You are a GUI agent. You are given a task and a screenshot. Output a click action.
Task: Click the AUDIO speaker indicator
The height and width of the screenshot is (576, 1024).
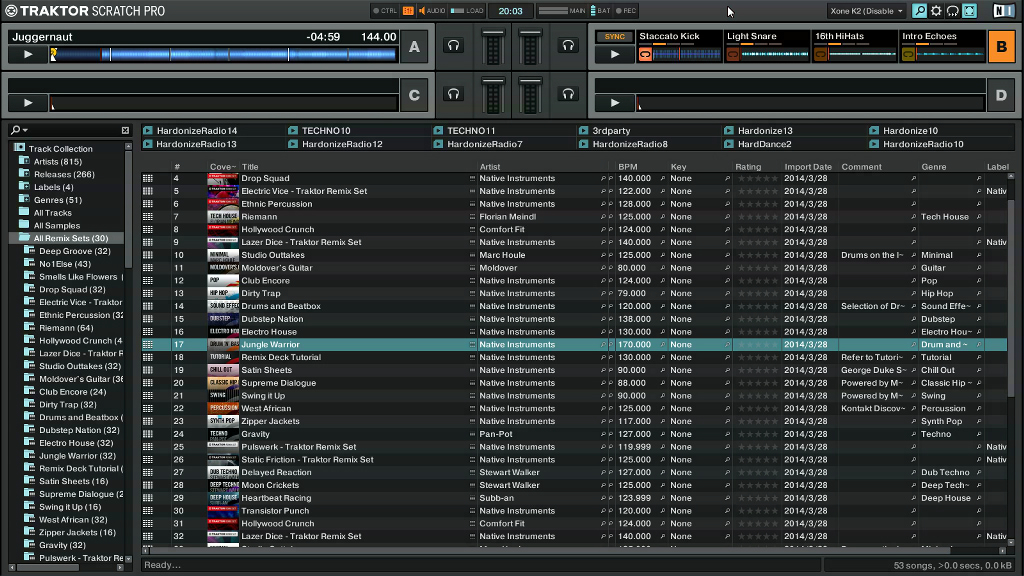pos(432,10)
